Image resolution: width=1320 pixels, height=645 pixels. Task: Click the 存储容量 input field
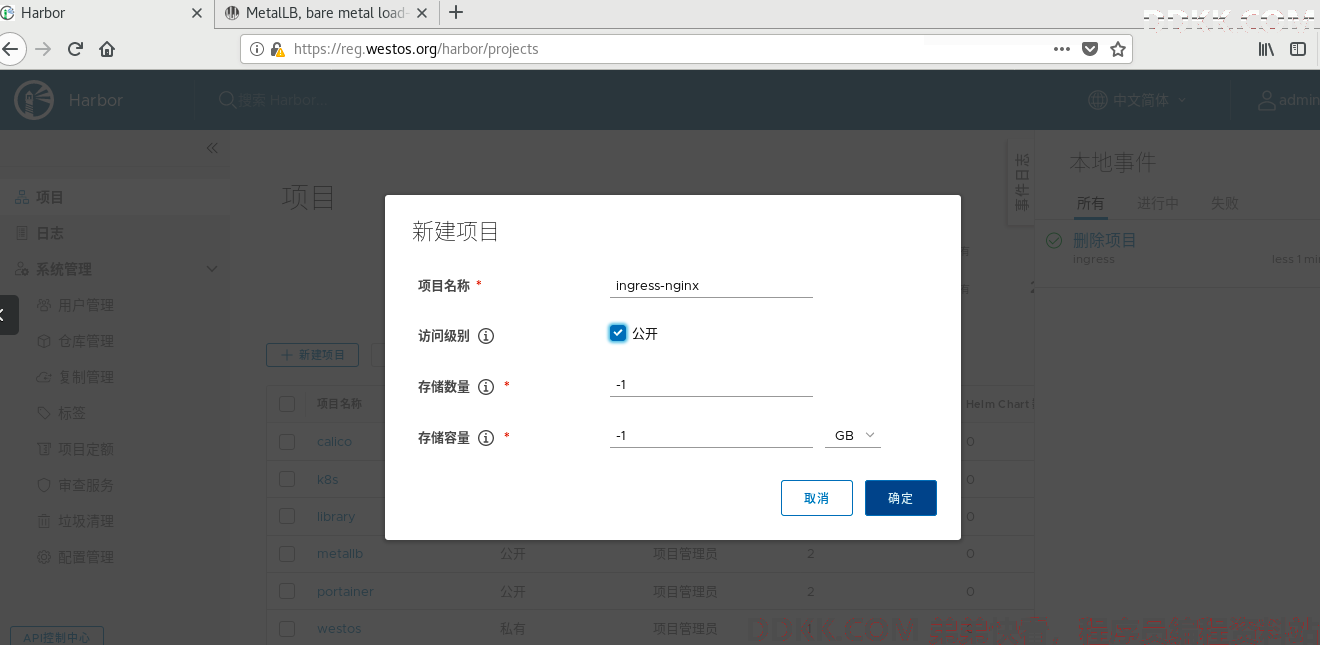[711, 435]
